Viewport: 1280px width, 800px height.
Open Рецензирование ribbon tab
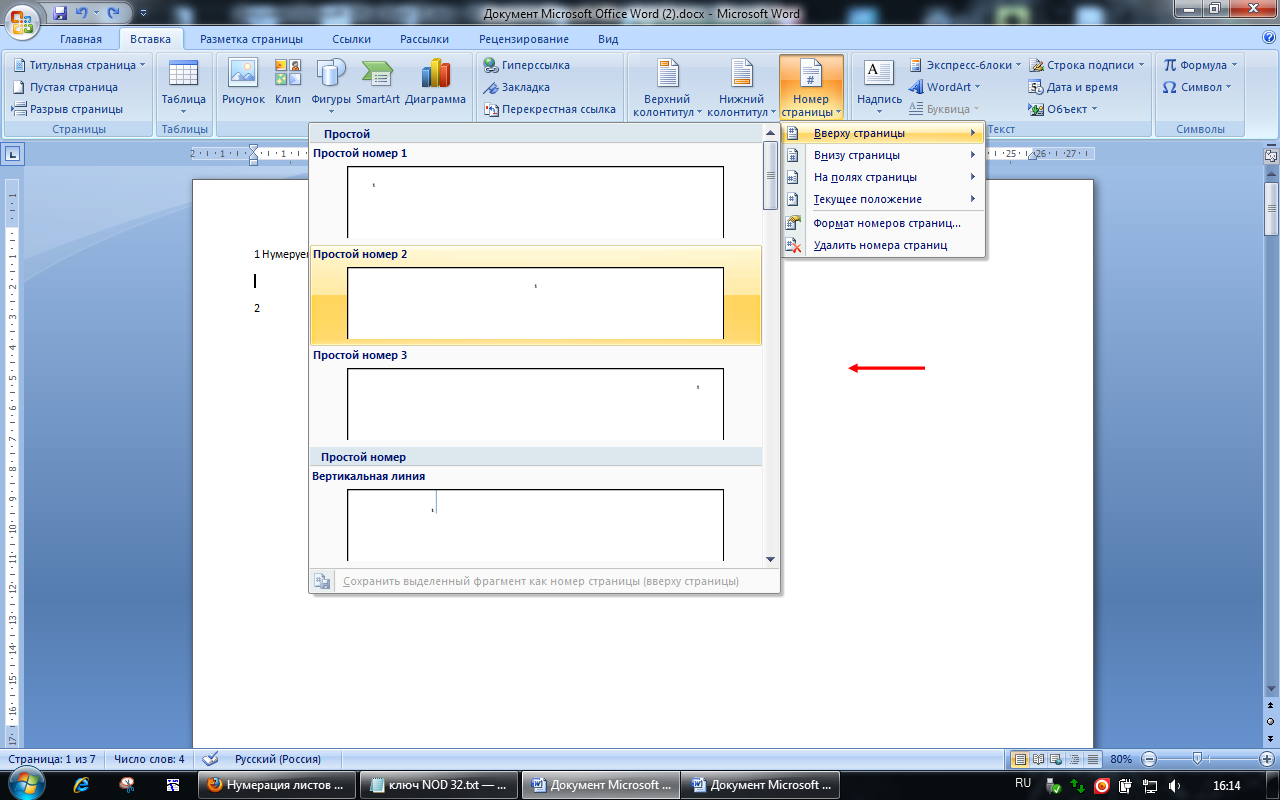click(x=524, y=39)
